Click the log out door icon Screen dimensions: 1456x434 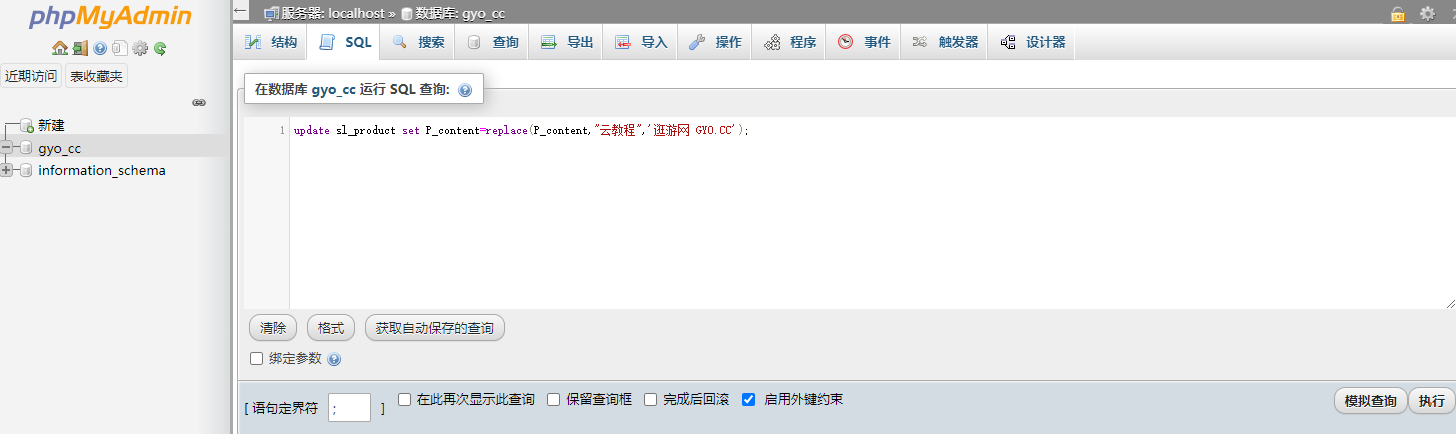(x=79, y=48)
